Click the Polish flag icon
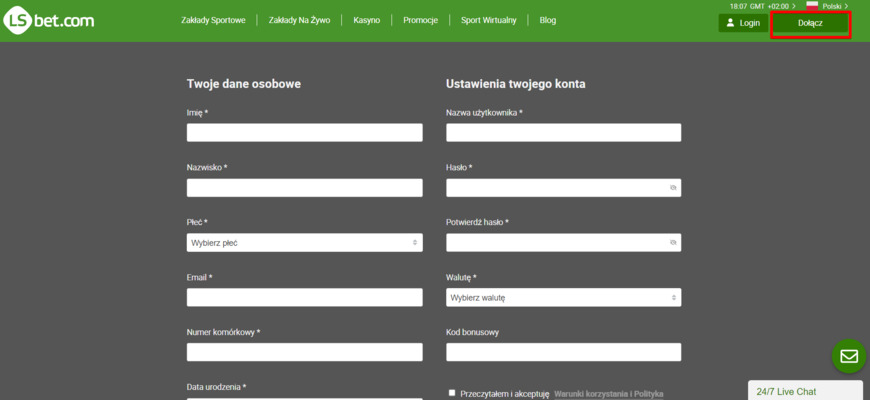Screen dimensions: 870x400 click(x=812, y=6)
